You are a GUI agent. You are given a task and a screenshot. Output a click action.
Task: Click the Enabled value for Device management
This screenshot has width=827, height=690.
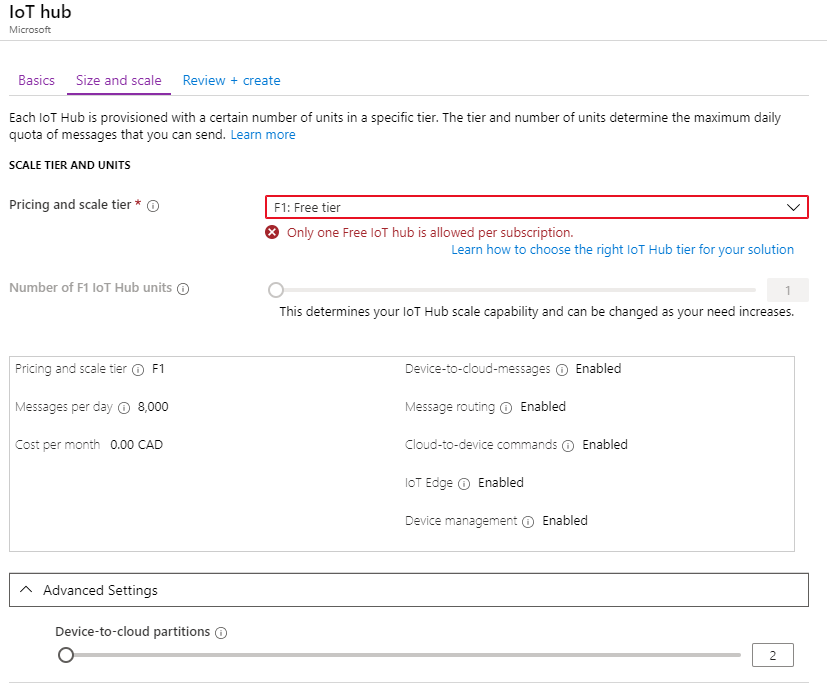click(x=565, y=521)
